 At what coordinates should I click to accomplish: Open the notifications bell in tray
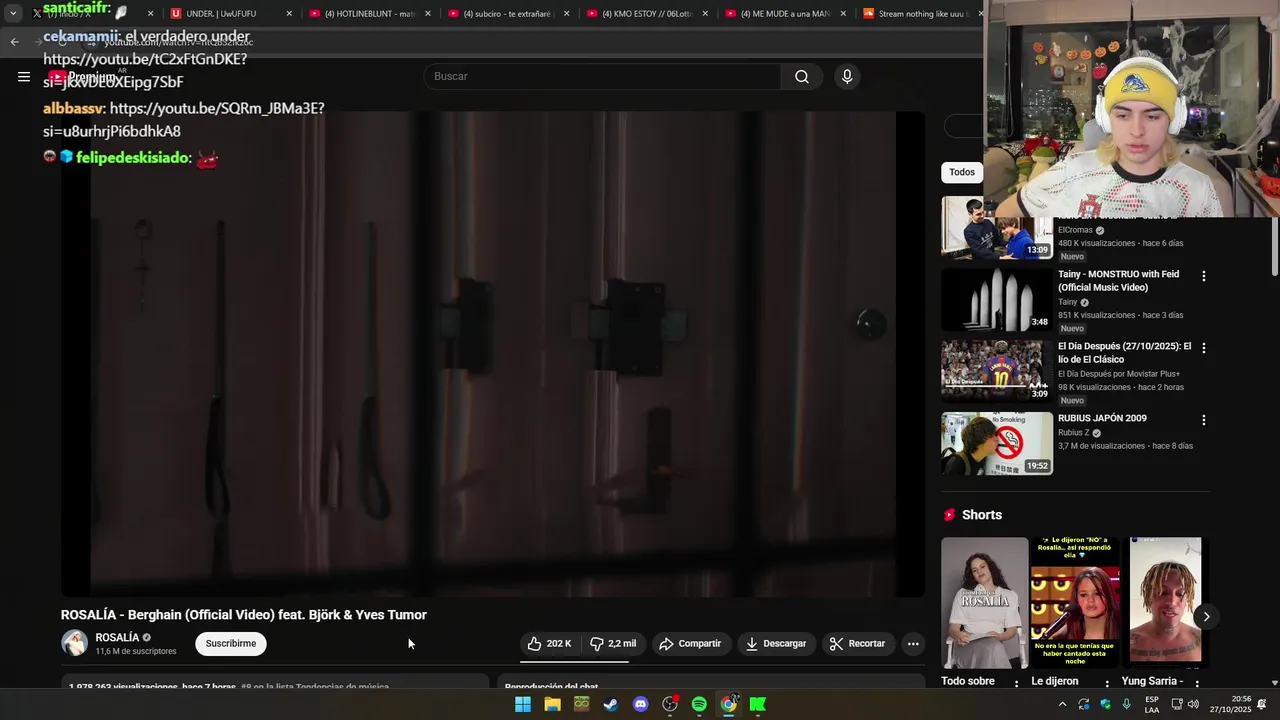point(1262,704)
